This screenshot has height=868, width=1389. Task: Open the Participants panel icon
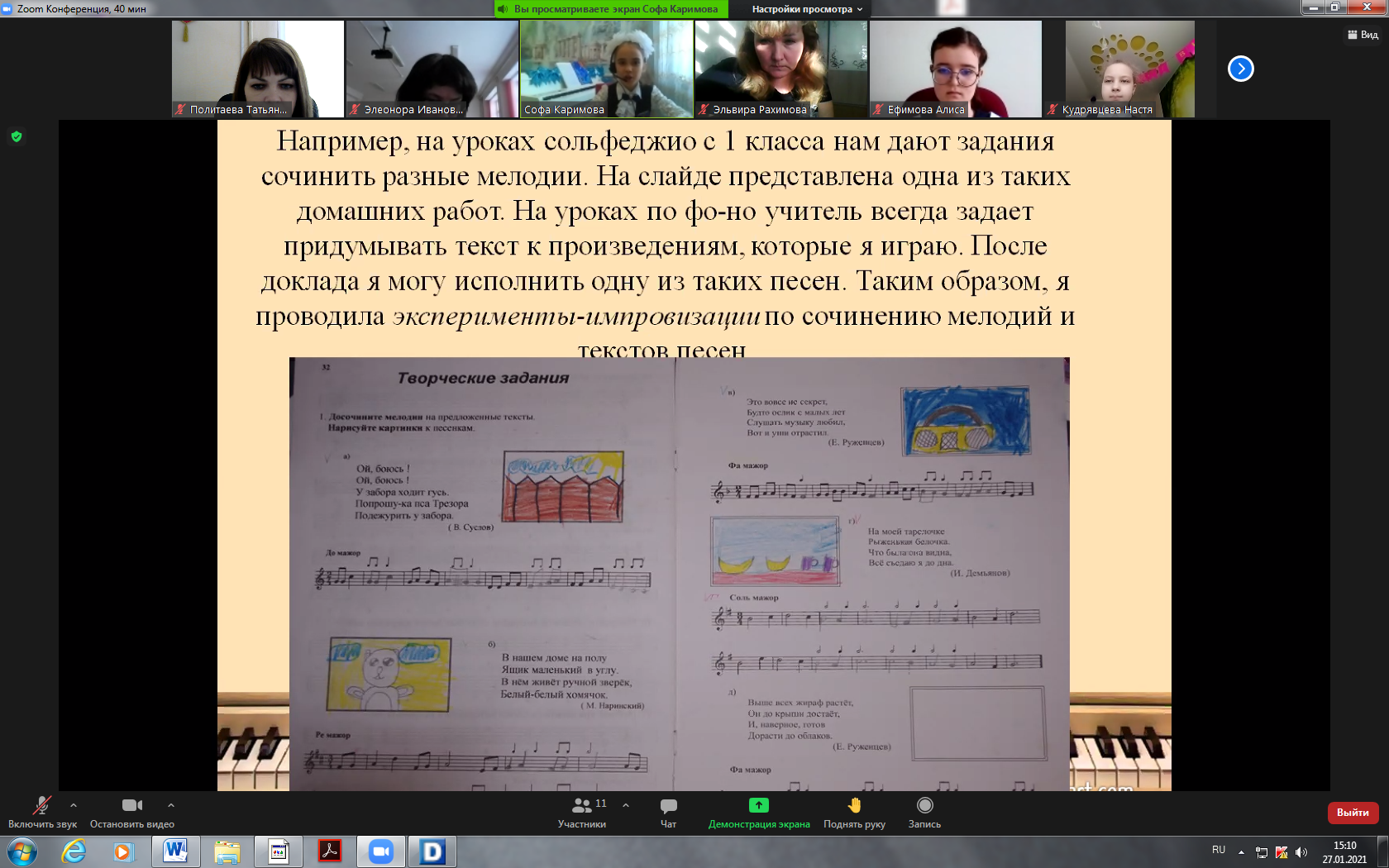pyautogui.click(x=582, y=805)
